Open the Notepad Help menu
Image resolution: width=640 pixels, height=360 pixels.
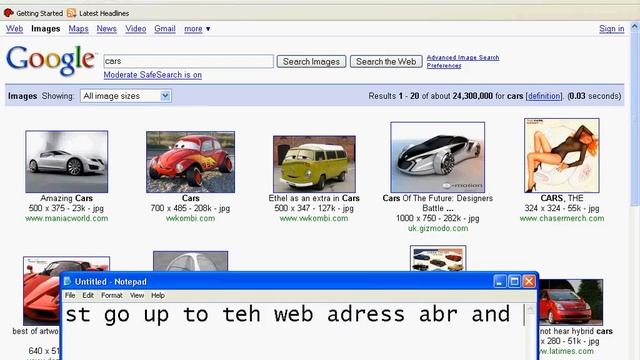[x=158, y=295]
